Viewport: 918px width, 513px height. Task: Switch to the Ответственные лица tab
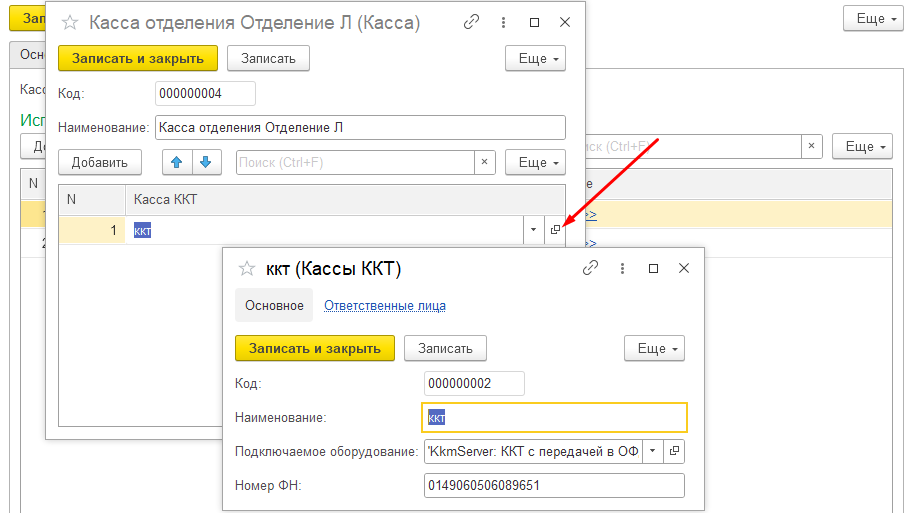(x=385, y=306)
